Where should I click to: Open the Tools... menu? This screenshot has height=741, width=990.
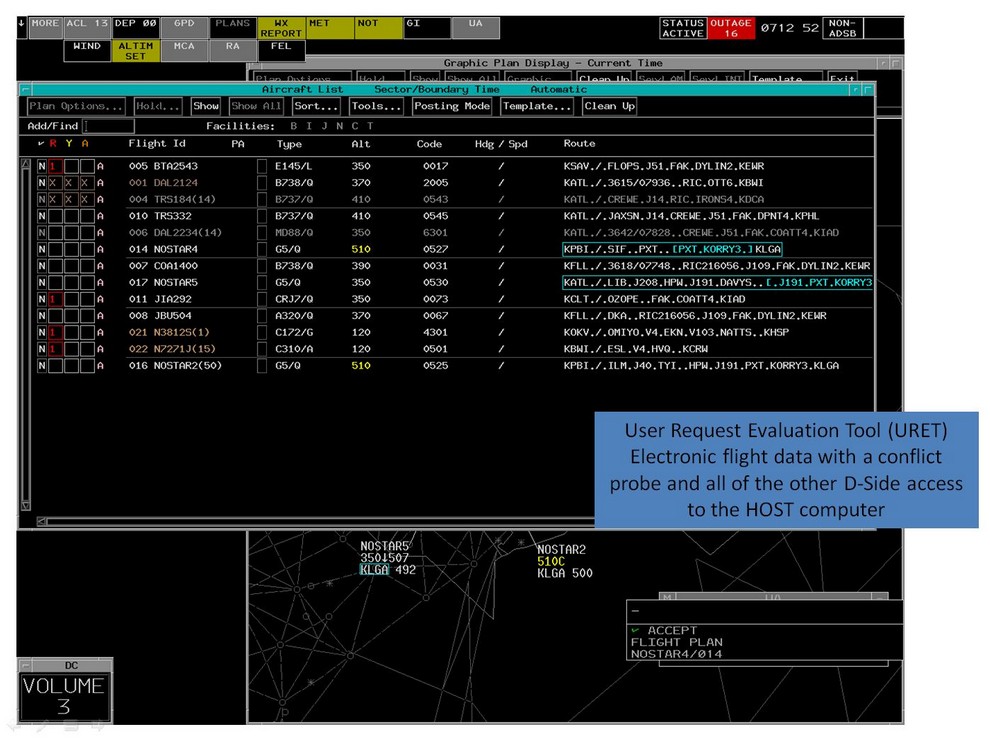376,106
